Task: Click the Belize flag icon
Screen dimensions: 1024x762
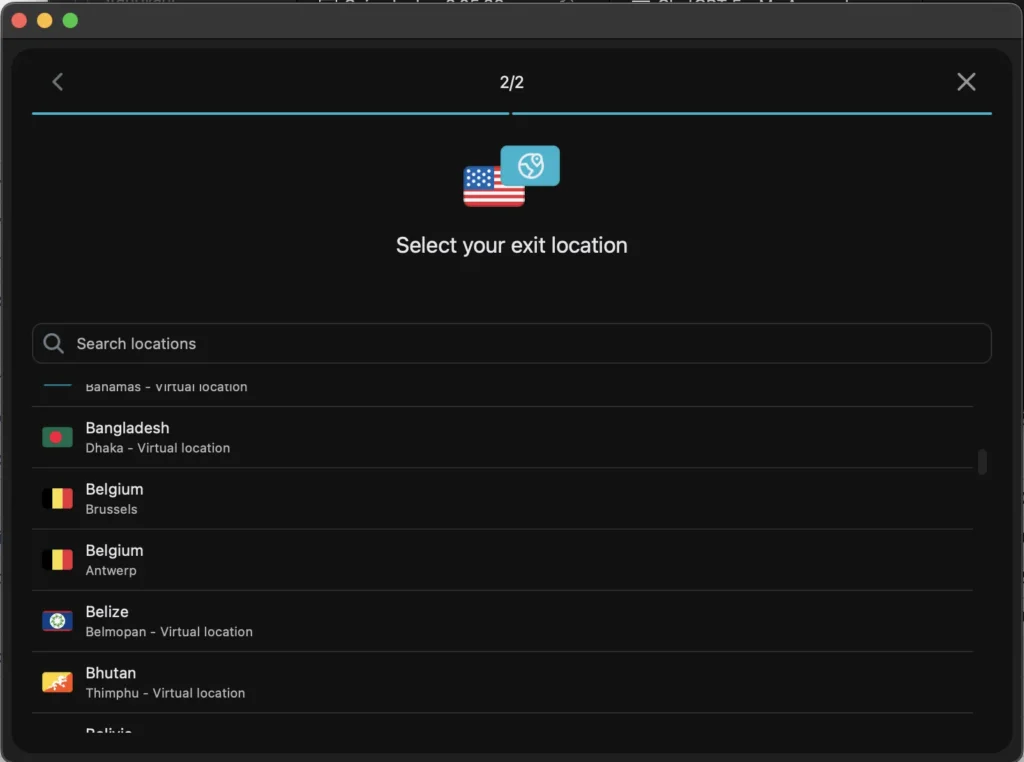Action: coord(57,621)
